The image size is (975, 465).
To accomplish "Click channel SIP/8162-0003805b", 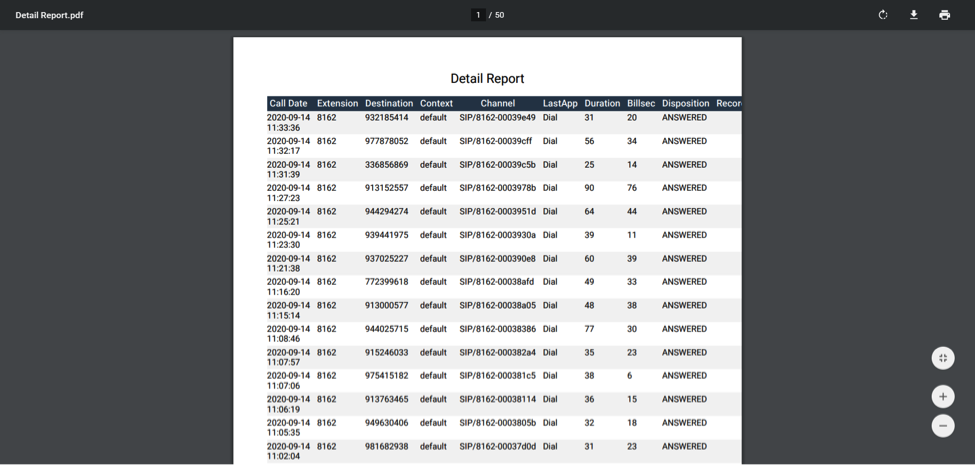I will click(497, 423).
